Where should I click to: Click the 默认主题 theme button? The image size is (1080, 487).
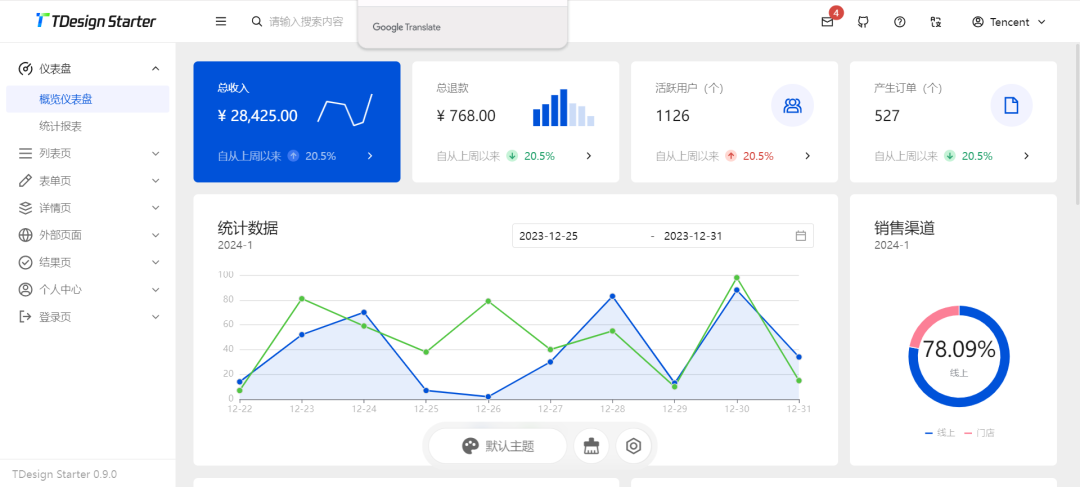coord(498,446)
